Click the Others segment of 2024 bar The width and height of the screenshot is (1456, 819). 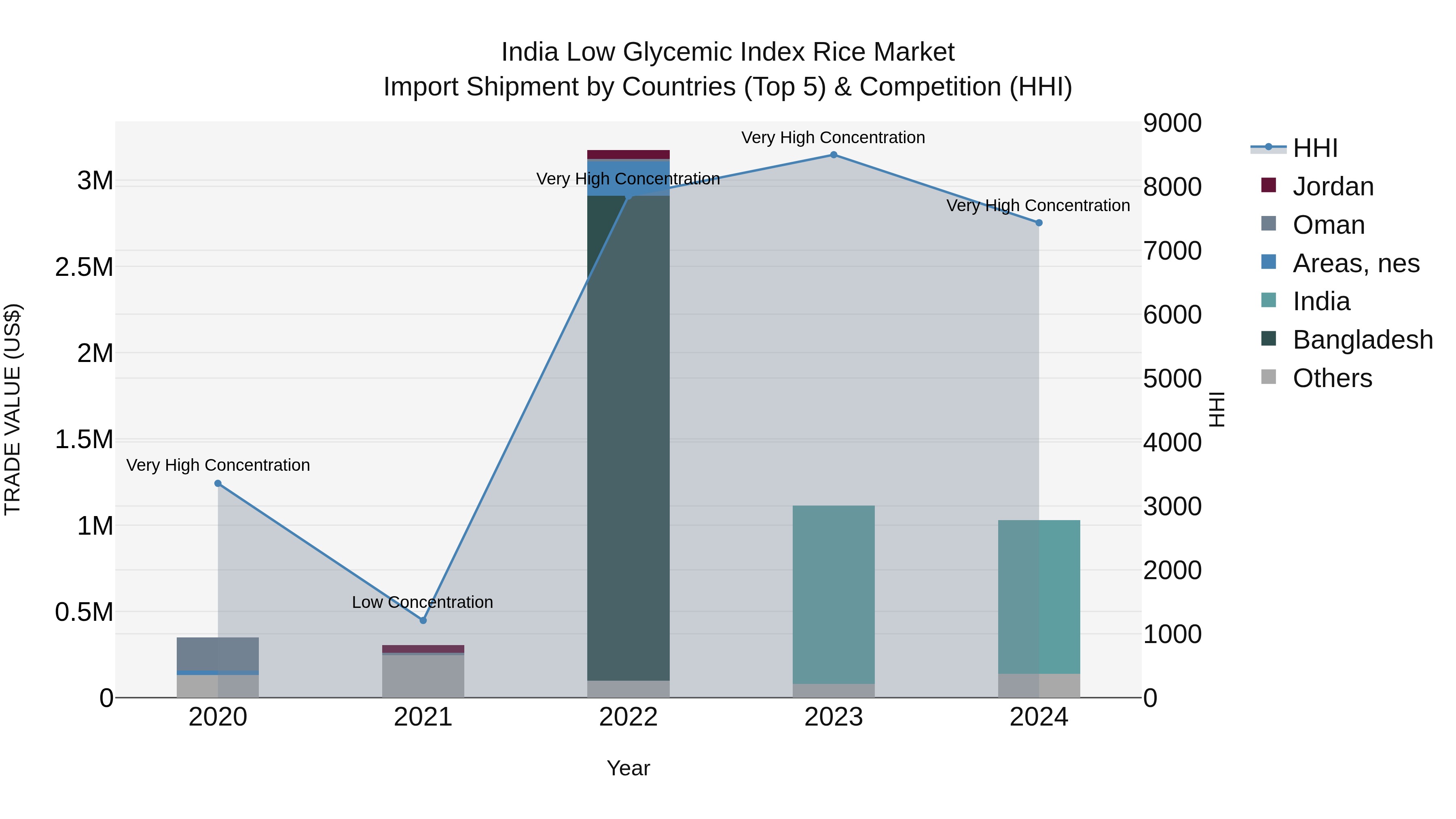[x=1039, y=686]
